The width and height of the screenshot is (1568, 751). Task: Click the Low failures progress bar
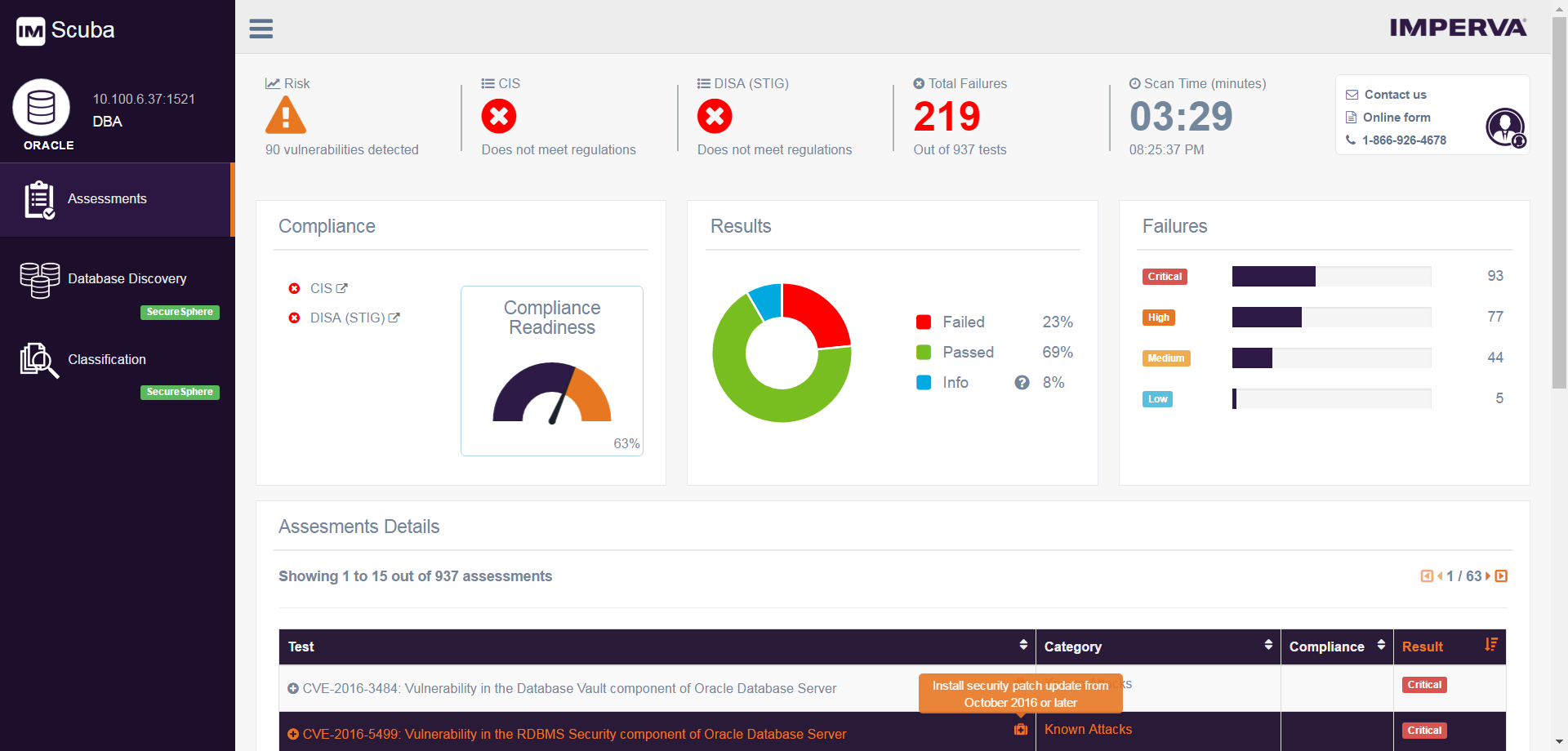tap(1331, 398)
